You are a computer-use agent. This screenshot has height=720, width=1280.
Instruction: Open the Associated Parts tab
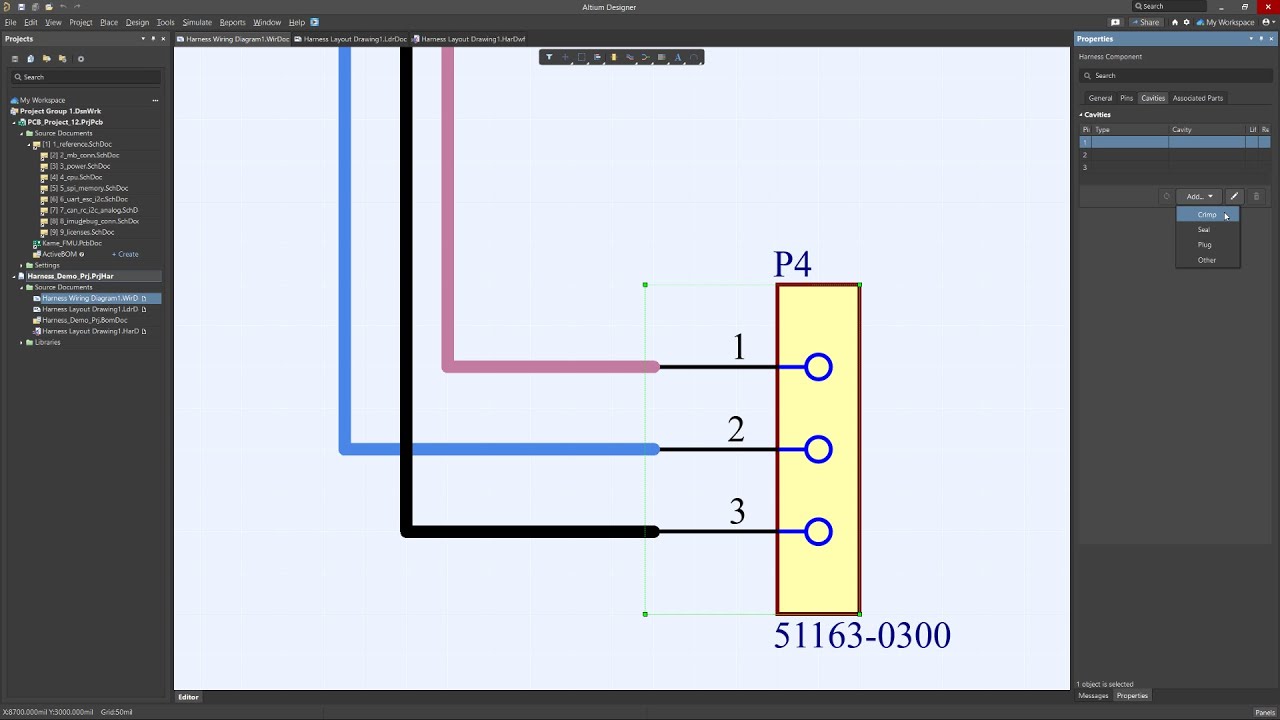tap(1197, 98)
